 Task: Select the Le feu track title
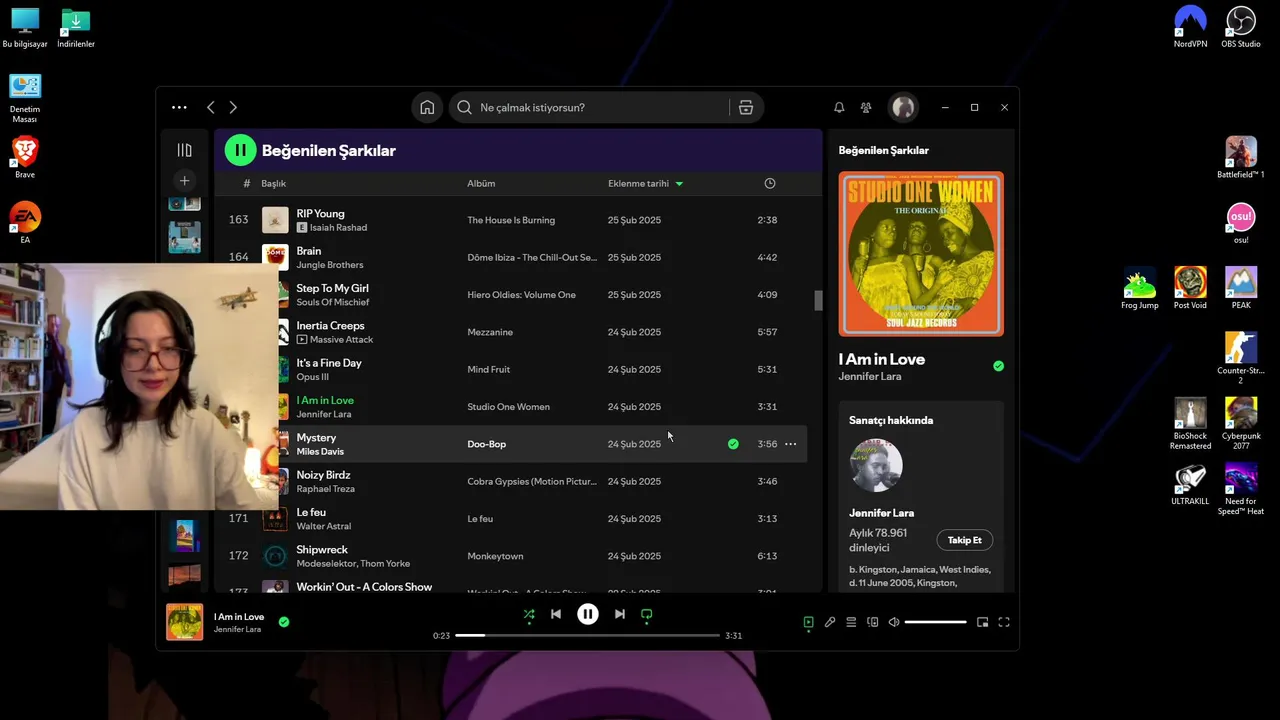(x=311, y=512)
